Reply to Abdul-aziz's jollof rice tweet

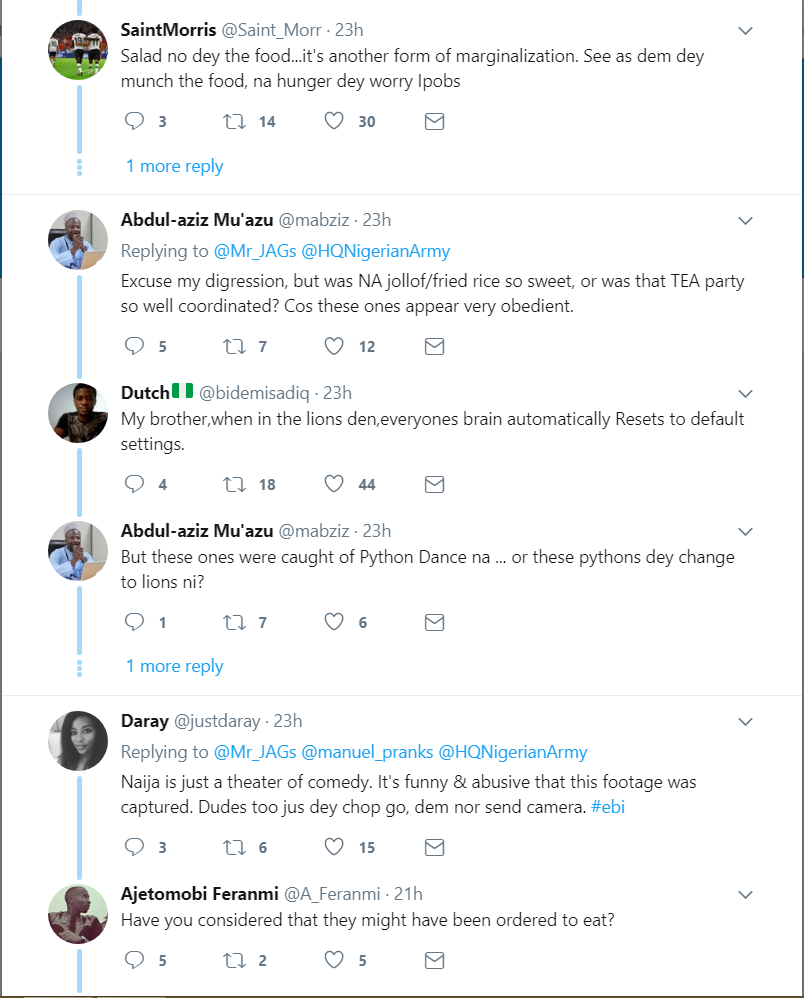[x=135, y=347]
